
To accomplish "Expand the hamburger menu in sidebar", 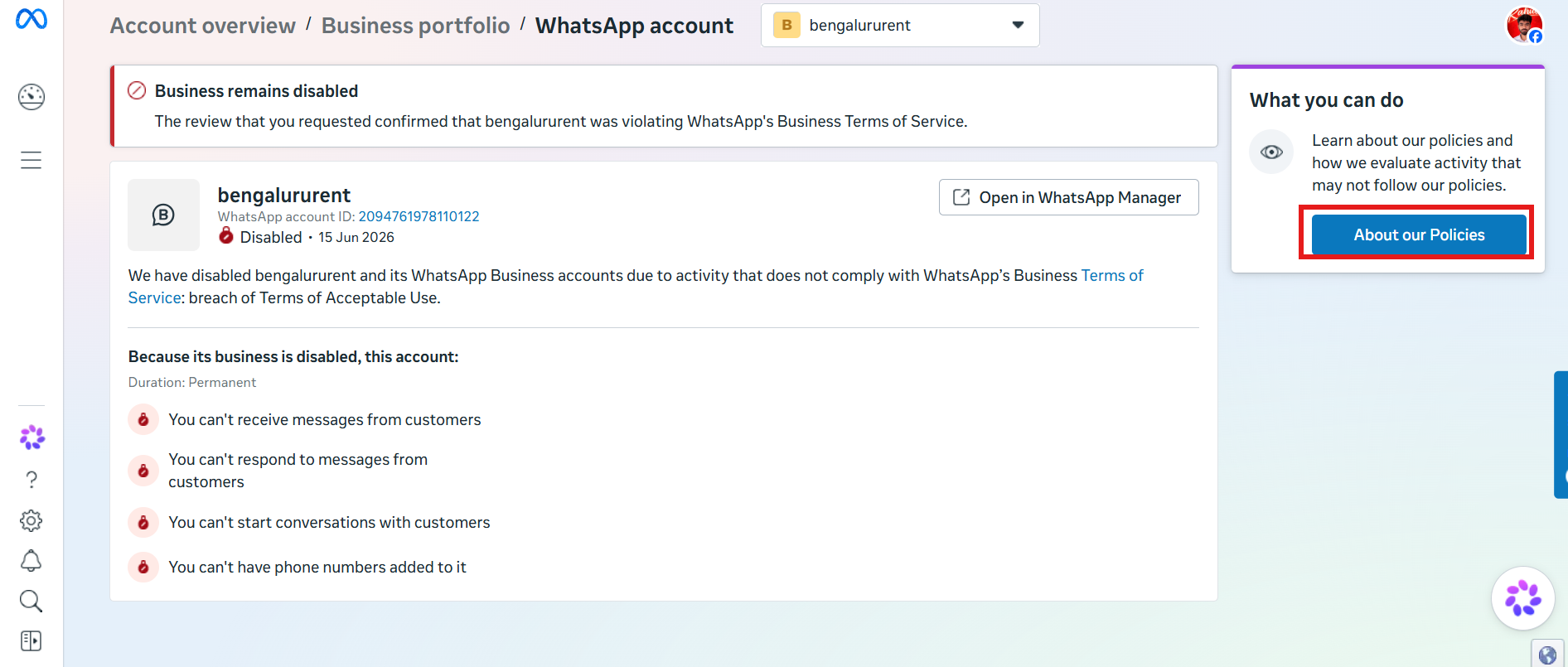I will 31,160.
